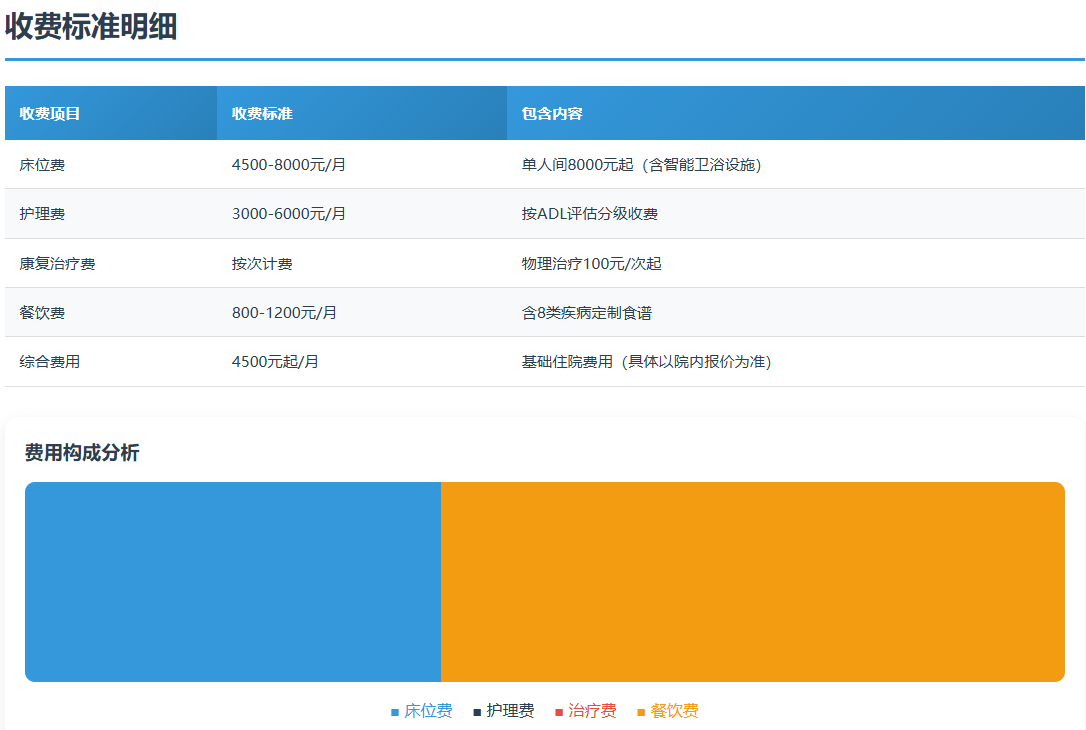Click the 含8类疾病定制食谱 description

tap(587, 313)
